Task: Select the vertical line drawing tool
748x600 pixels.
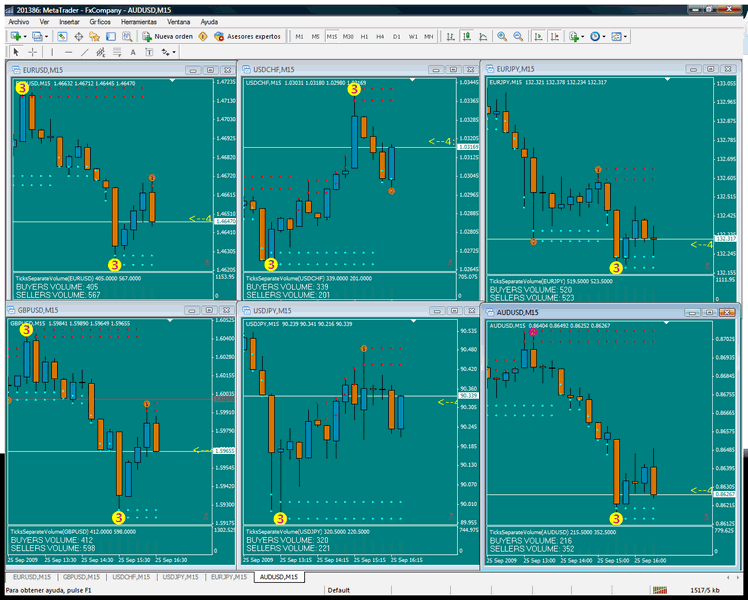Action: pos(52,51)
